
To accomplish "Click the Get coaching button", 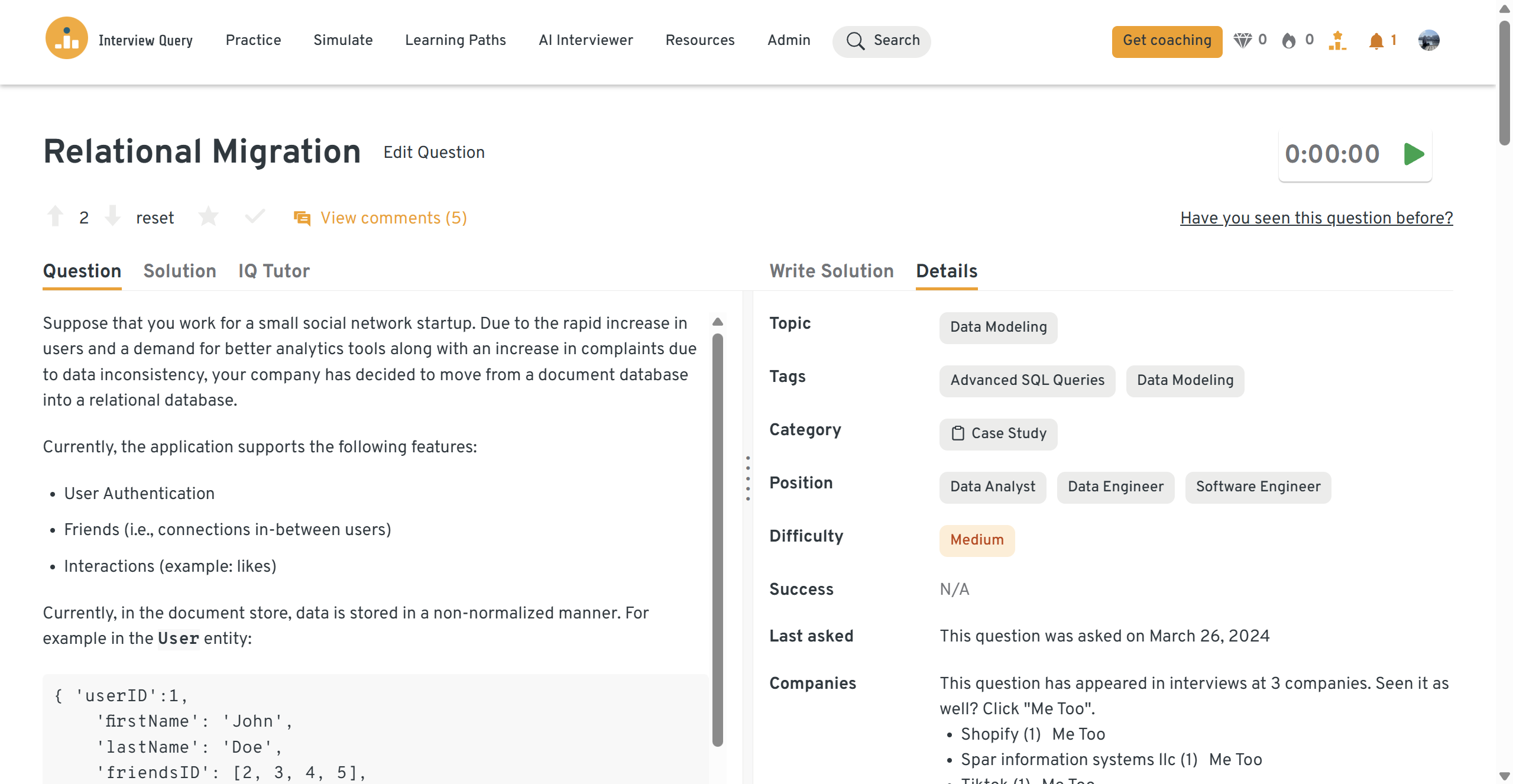I will (1166, 41).
